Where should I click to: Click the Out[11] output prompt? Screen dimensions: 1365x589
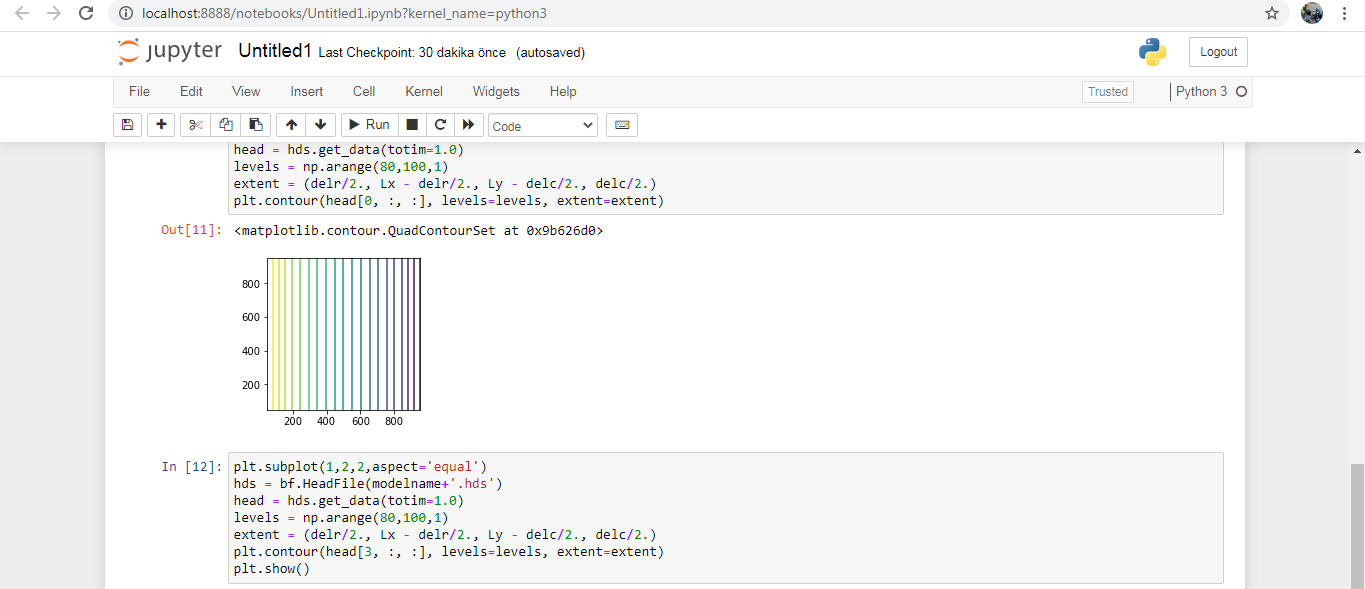click(191, 230)
